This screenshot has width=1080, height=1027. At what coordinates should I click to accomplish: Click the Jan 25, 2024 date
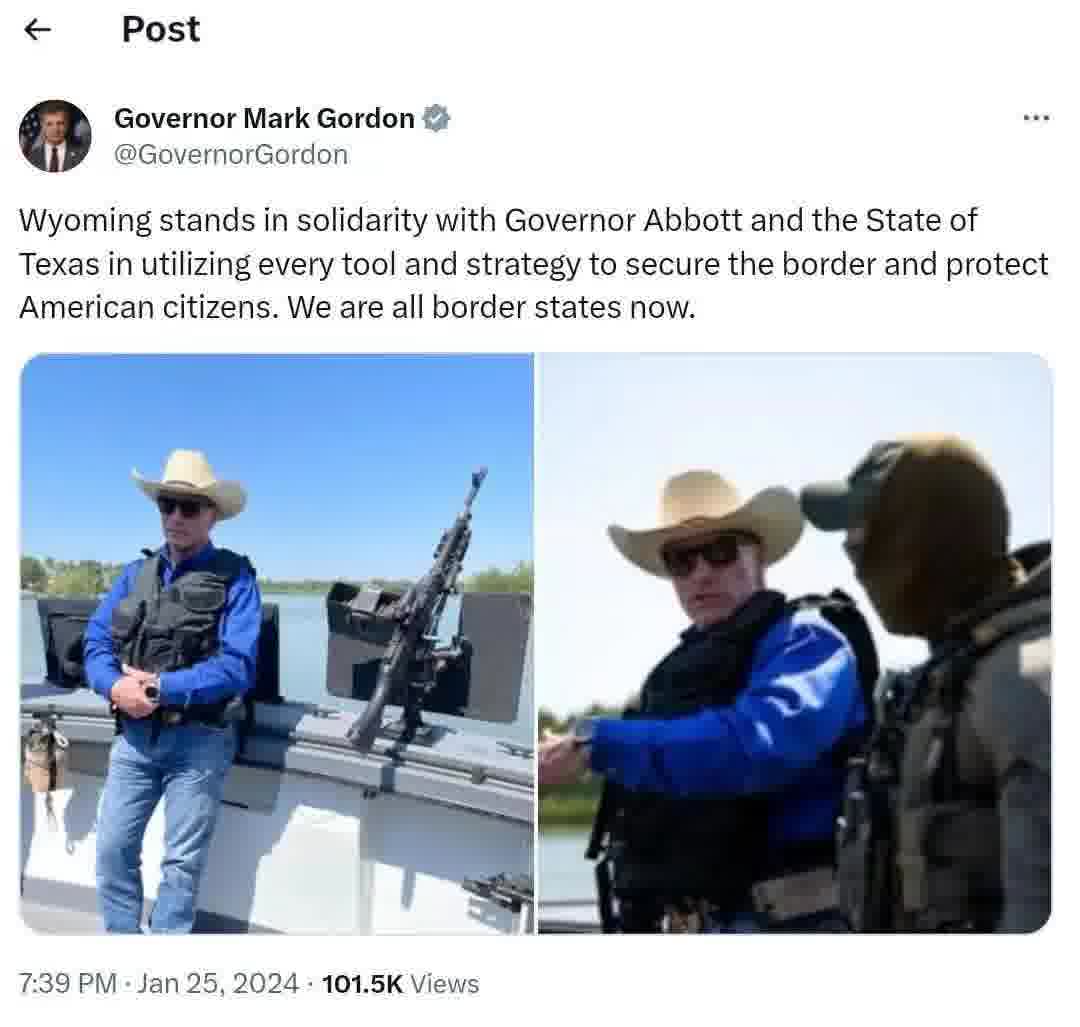click(x=218, y=983)
